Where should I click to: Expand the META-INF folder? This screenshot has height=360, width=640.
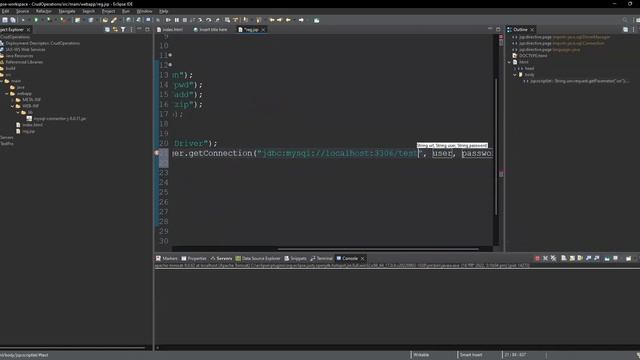13,100
